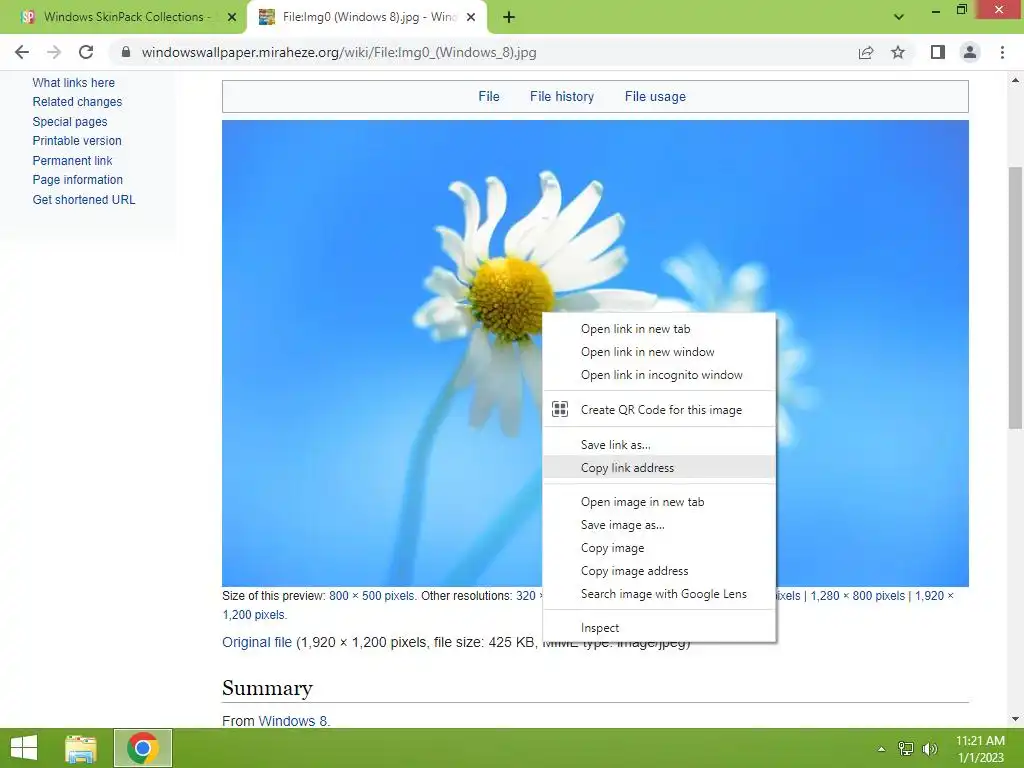Open the Chrome three-dot menu
The image size is (1024, 768).
pos(1002,52)
